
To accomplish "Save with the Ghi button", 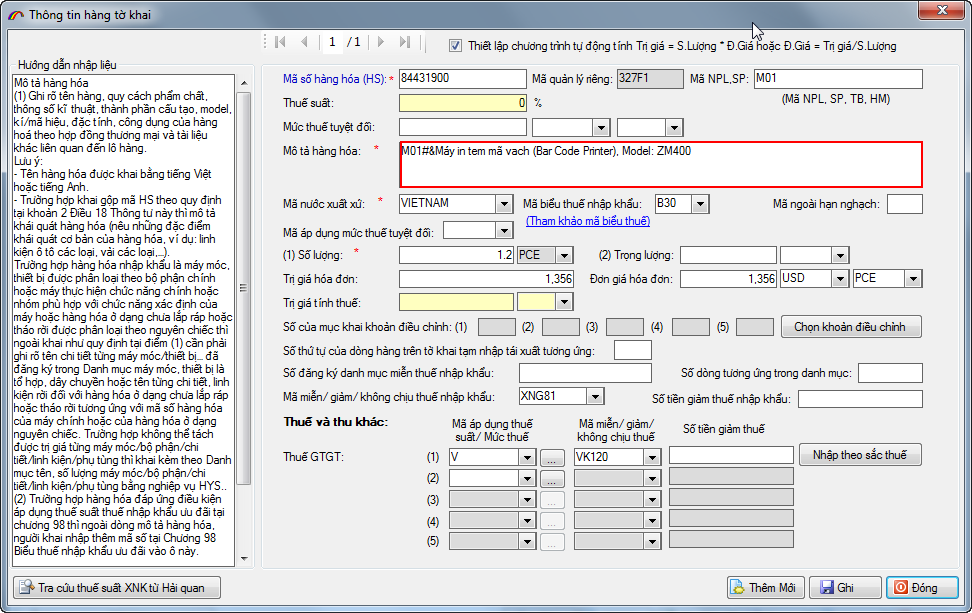I will point(845,588).
